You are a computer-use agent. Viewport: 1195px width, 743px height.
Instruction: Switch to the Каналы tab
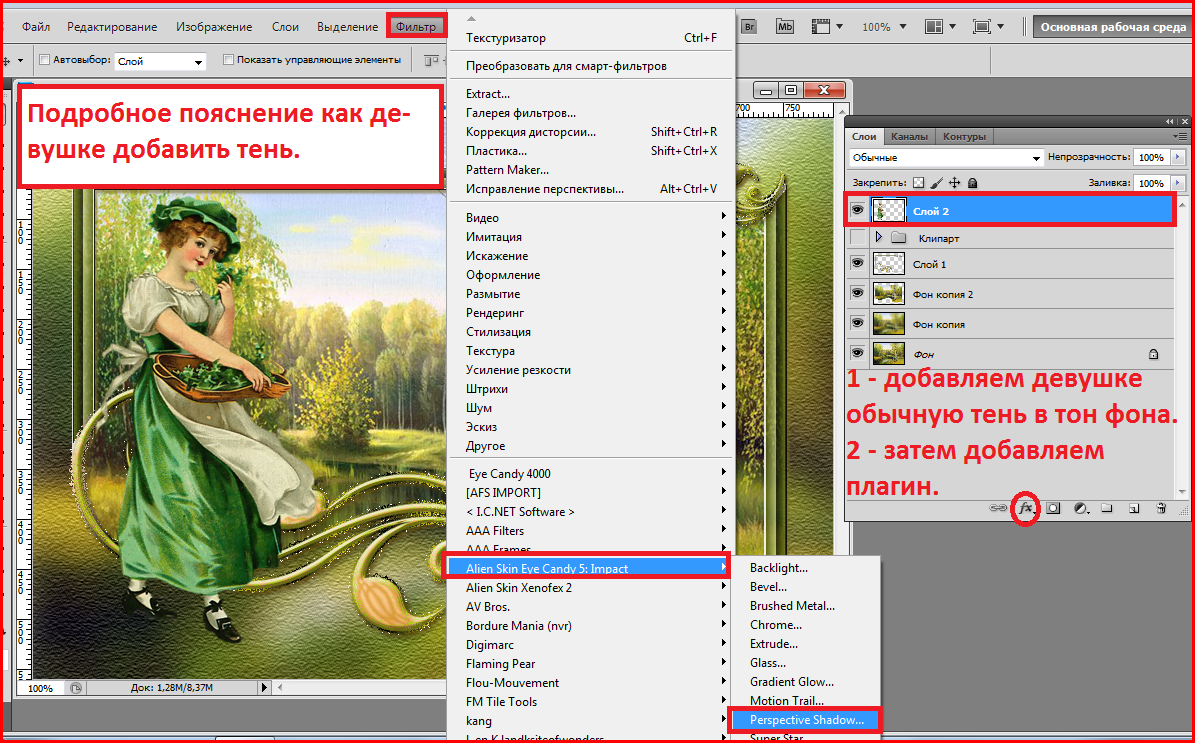[909, 136]
